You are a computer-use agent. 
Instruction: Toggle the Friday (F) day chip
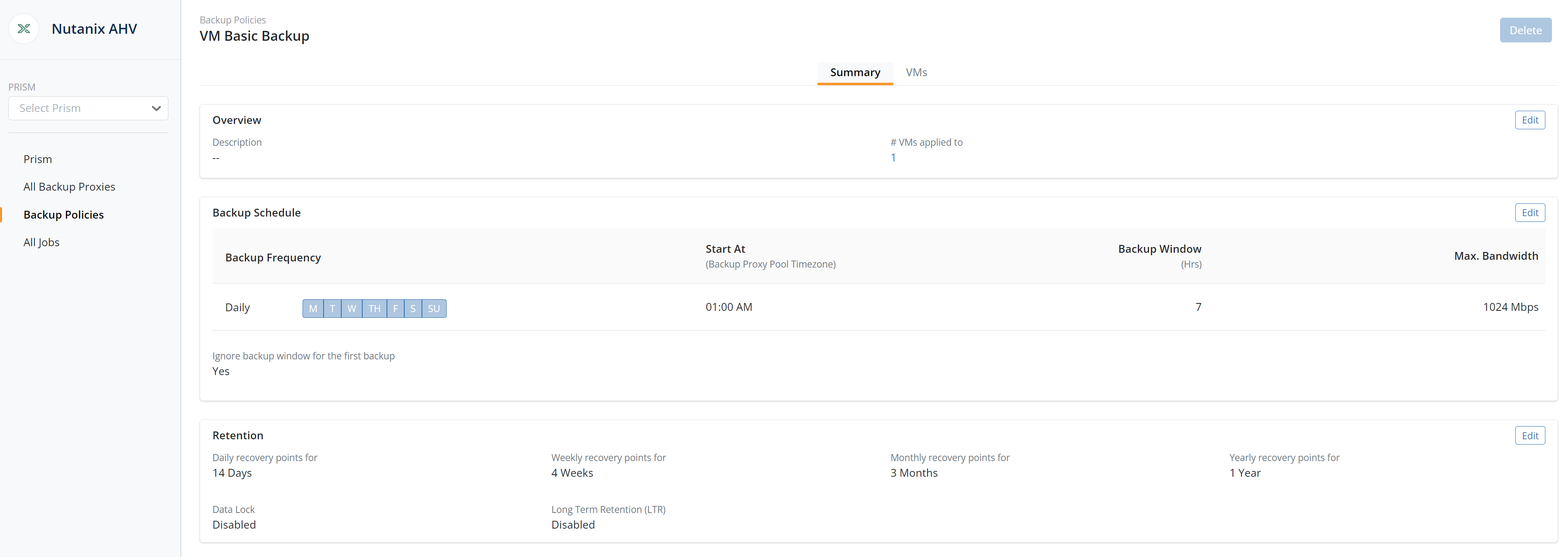(x=395, y=309)
